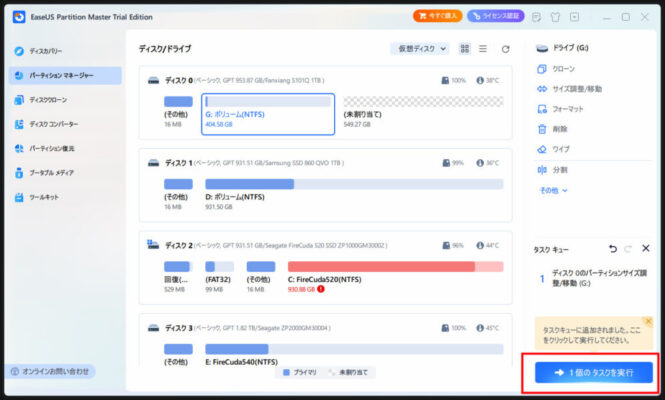Select 16 MB (その他) partition on disk 0
Screen dimensions: 665x400
[178, 112]
